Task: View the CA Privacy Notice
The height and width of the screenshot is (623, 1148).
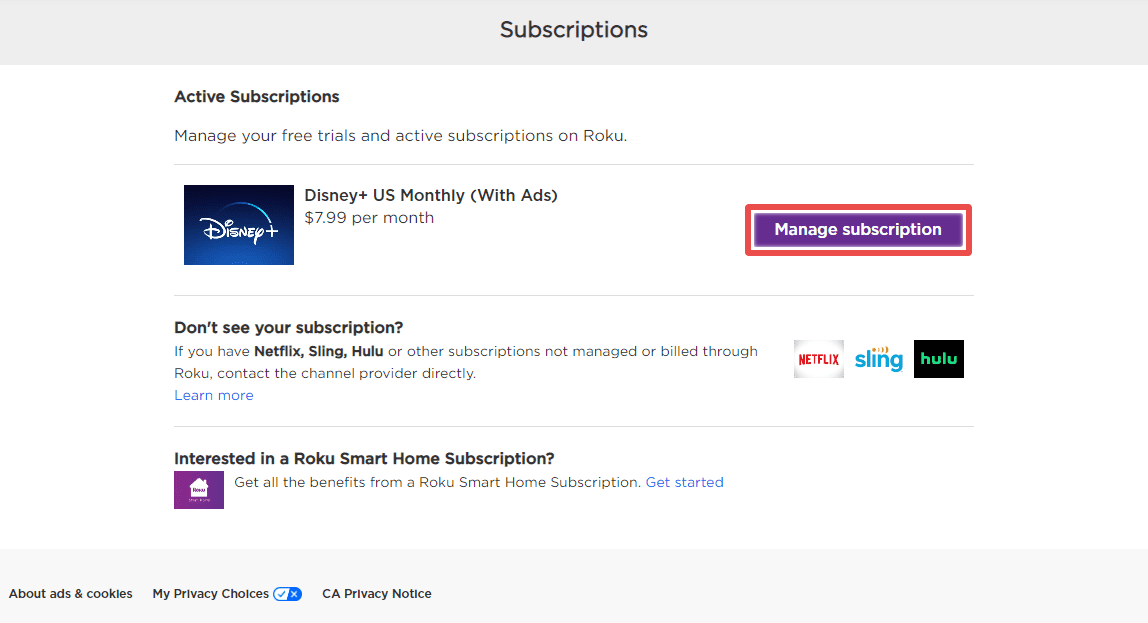Action: point(376,593)
